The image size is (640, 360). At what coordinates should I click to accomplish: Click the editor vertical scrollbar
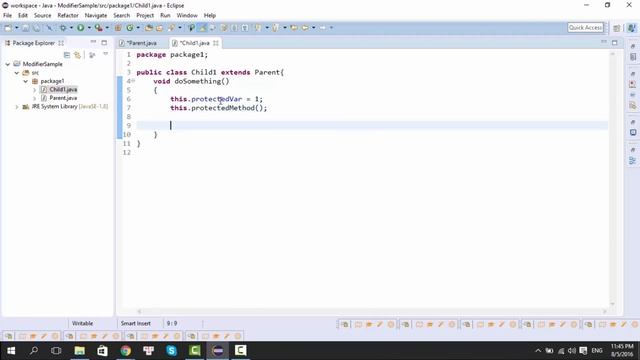click(612, 178)
